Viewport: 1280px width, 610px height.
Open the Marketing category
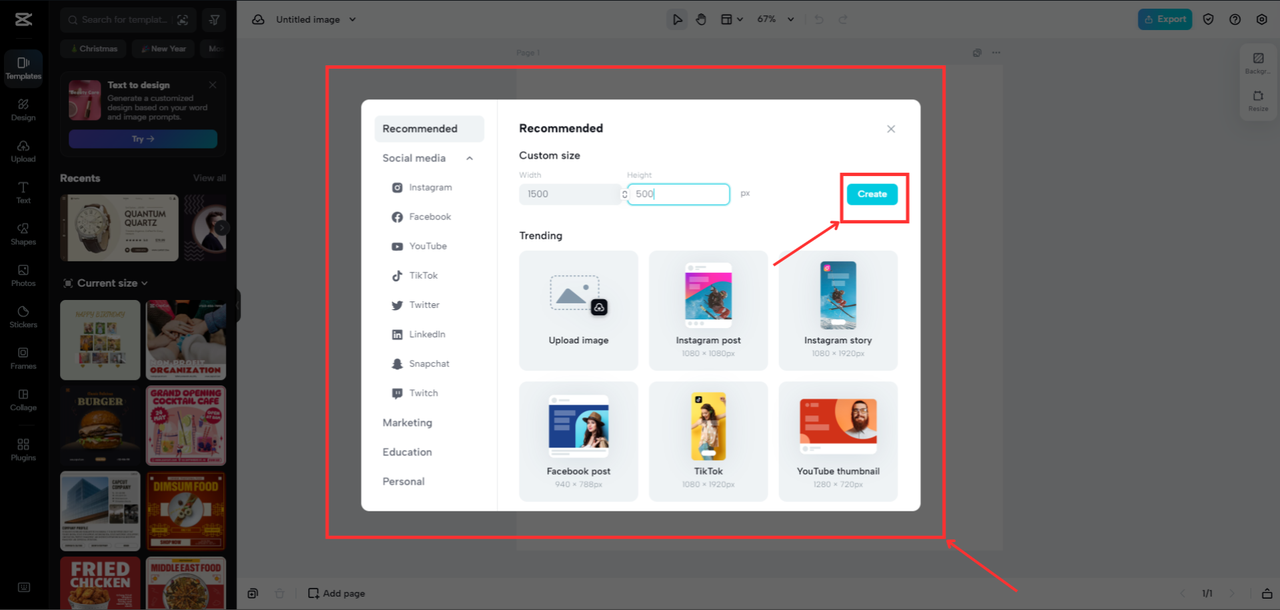407,423
